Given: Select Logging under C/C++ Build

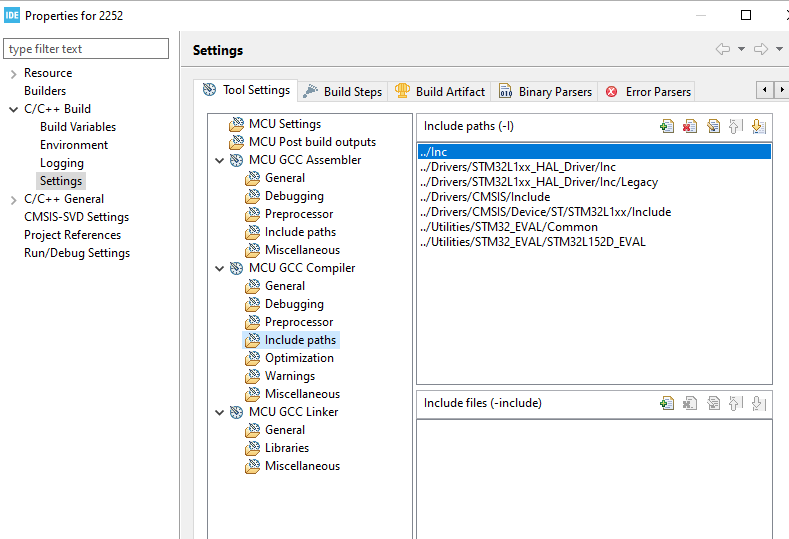Looking at the screenshot, I should click(x=62, y=163).
